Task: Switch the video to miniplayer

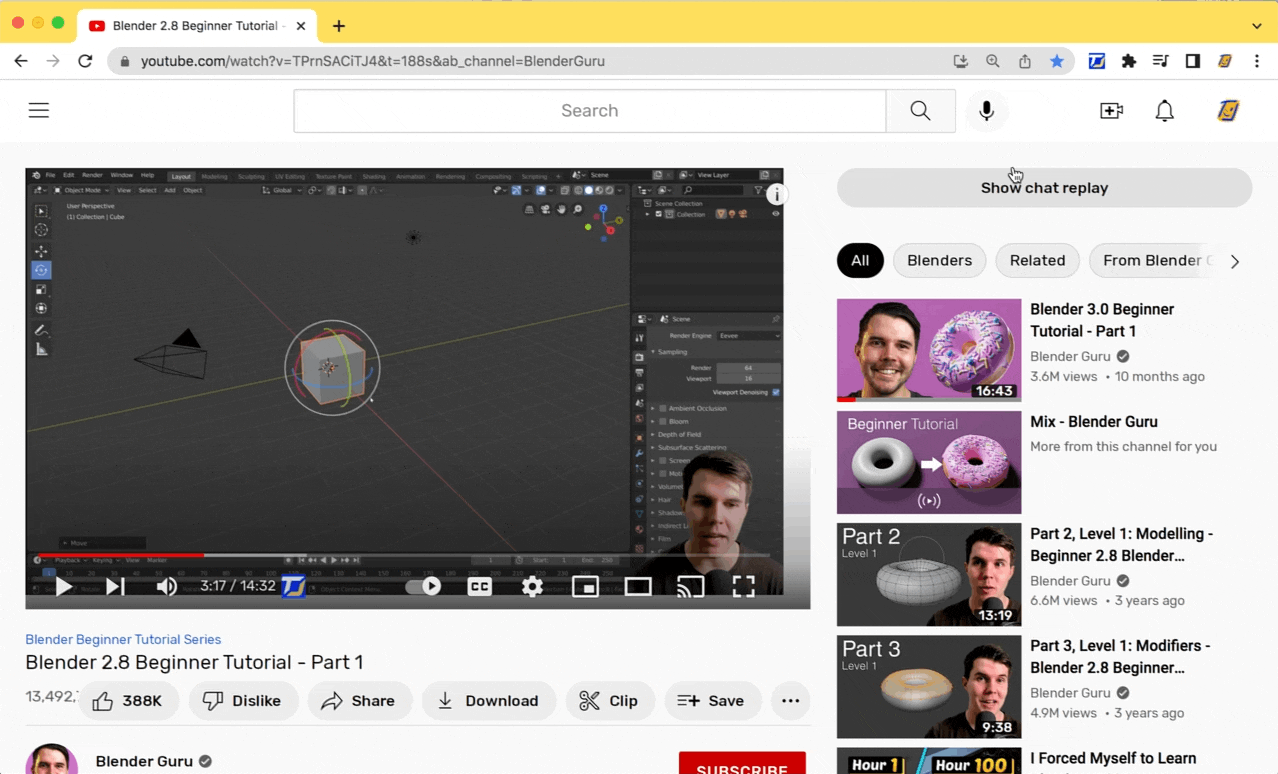Action: [585, 586]
